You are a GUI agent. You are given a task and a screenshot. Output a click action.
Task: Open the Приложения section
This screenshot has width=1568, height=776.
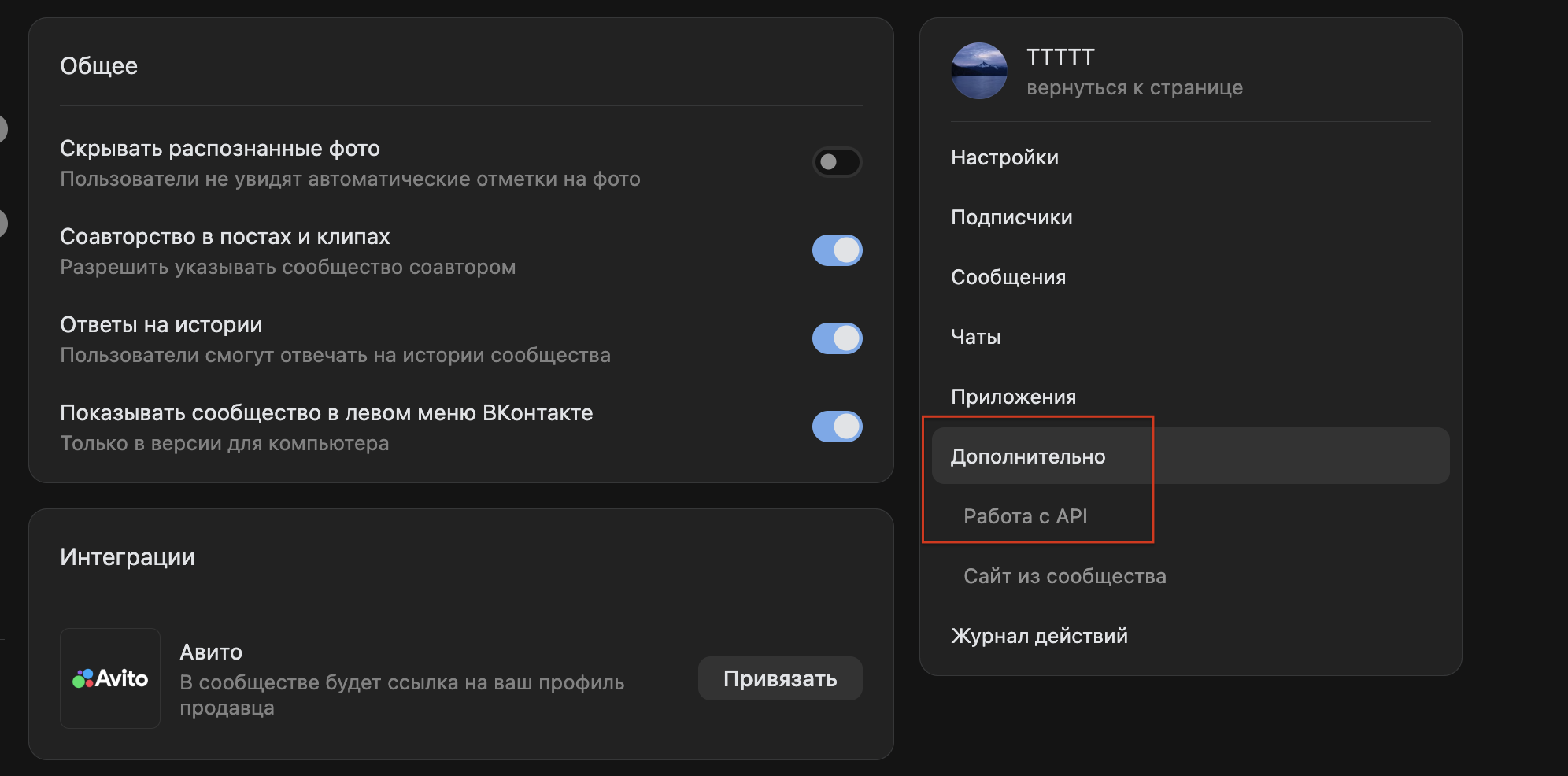coord(1013,397)
